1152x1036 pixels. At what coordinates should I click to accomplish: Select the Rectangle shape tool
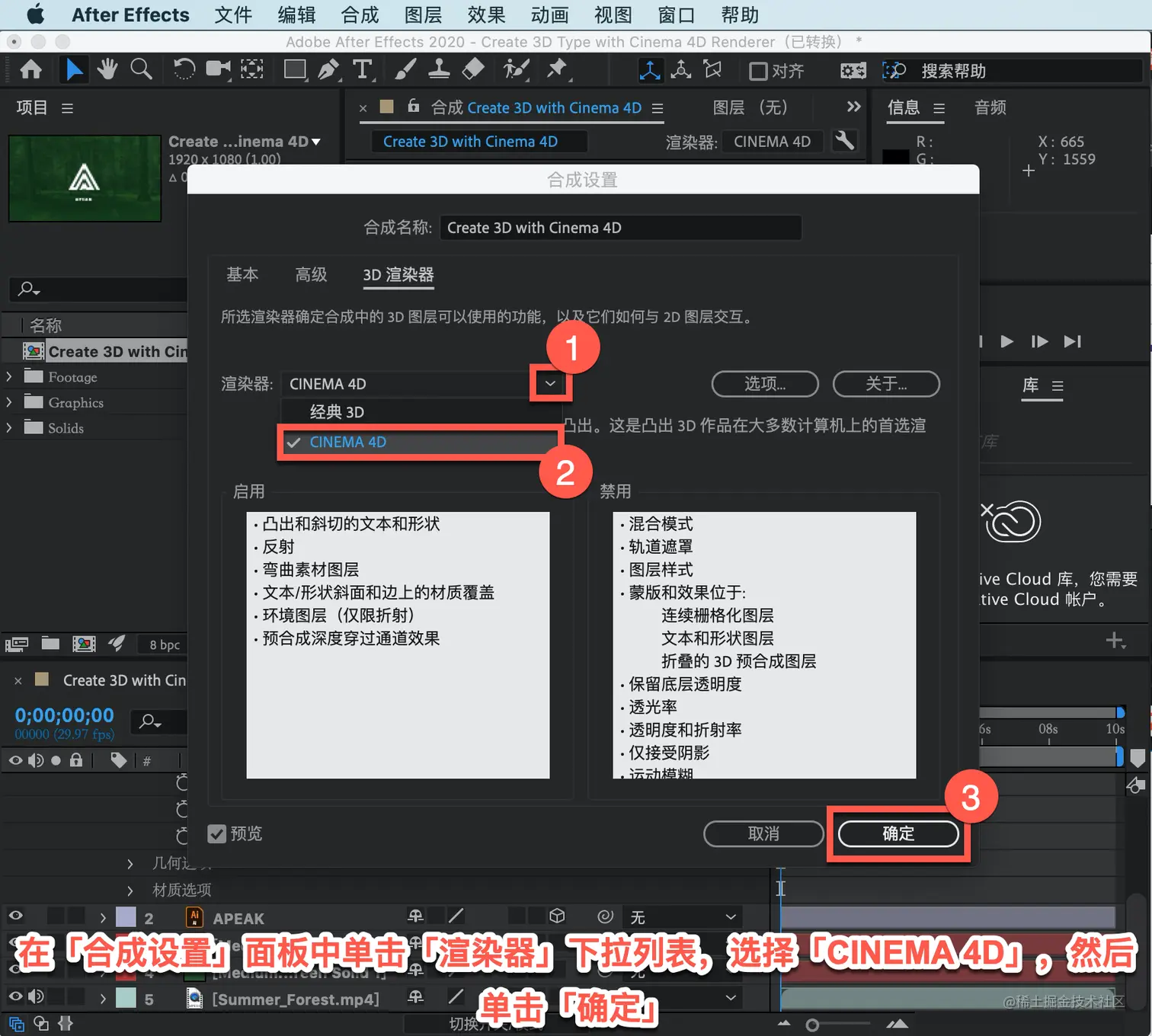(295, 70)
